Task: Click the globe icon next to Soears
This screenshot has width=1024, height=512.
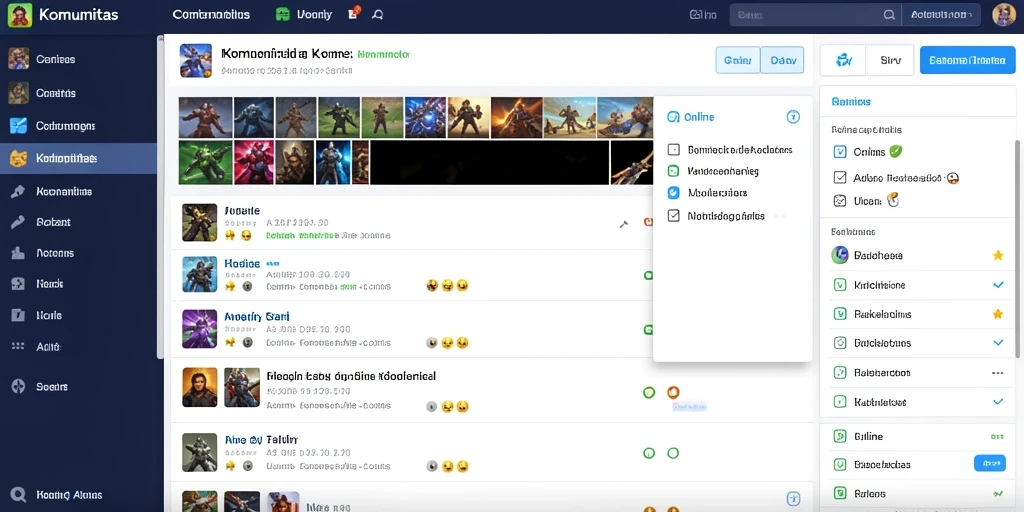Action: click(x=18, y=387)
